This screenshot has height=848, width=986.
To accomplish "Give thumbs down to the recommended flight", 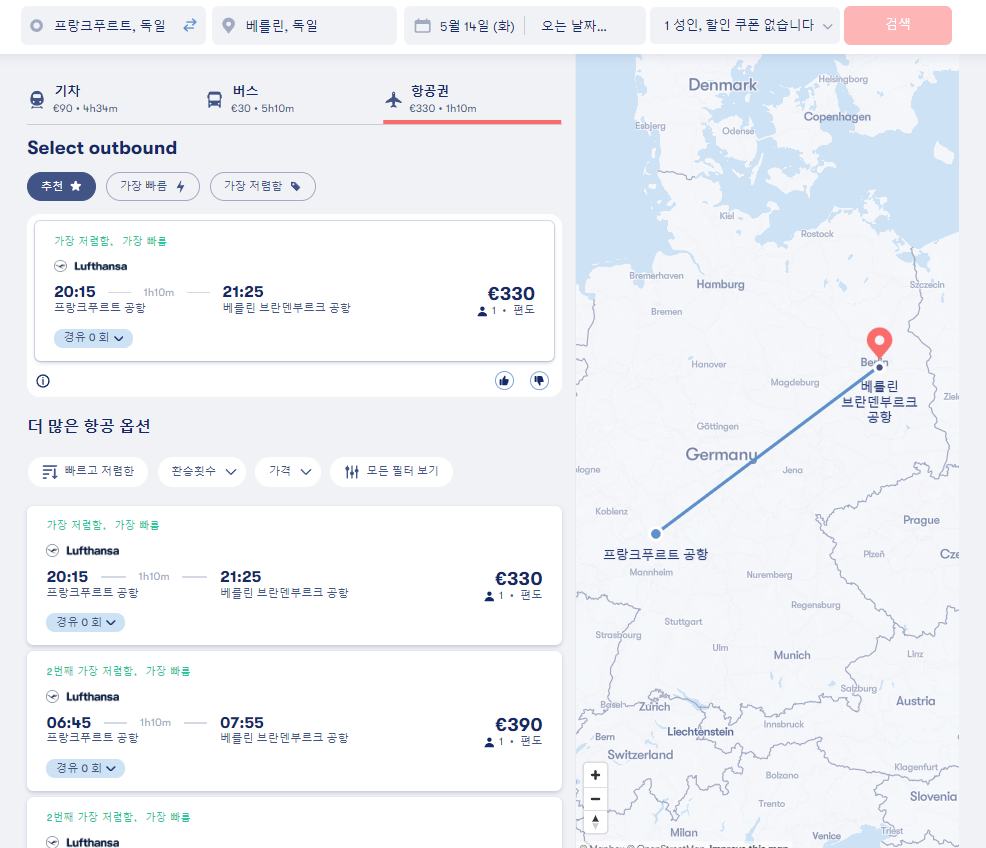I will tap(539, 380).
